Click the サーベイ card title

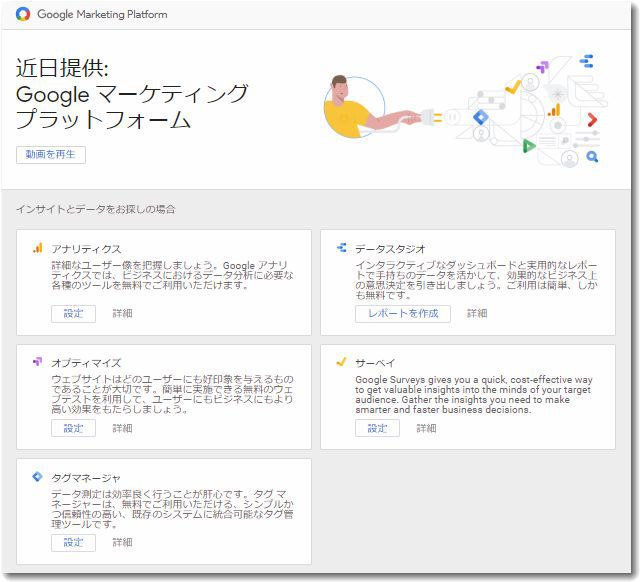pyautogui.click(x=375, y=363)
